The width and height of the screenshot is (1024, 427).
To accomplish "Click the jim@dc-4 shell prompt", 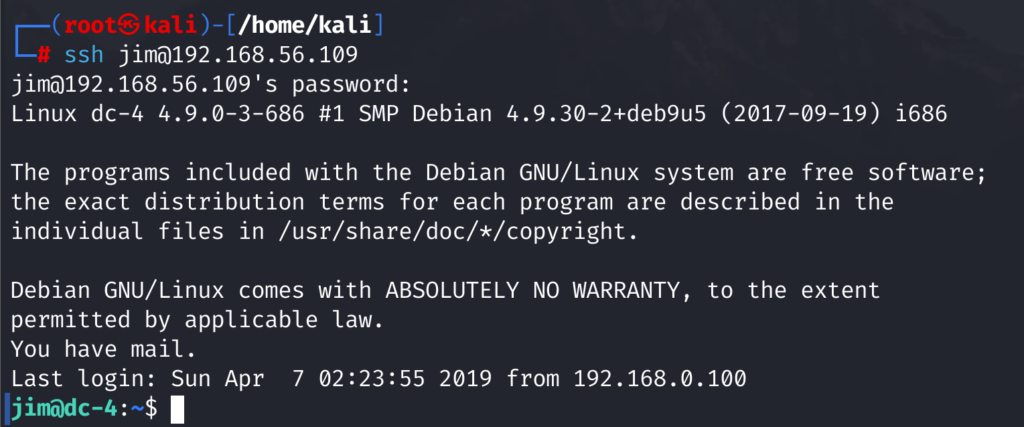I will pyautogui.click(x=64, y=409).
